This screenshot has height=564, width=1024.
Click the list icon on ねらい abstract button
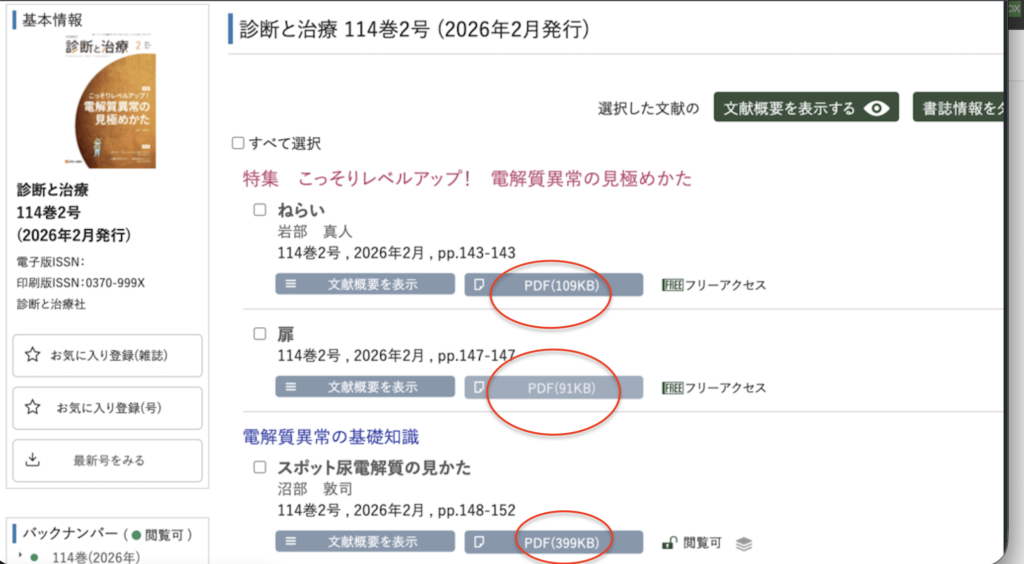click(291, 285)
